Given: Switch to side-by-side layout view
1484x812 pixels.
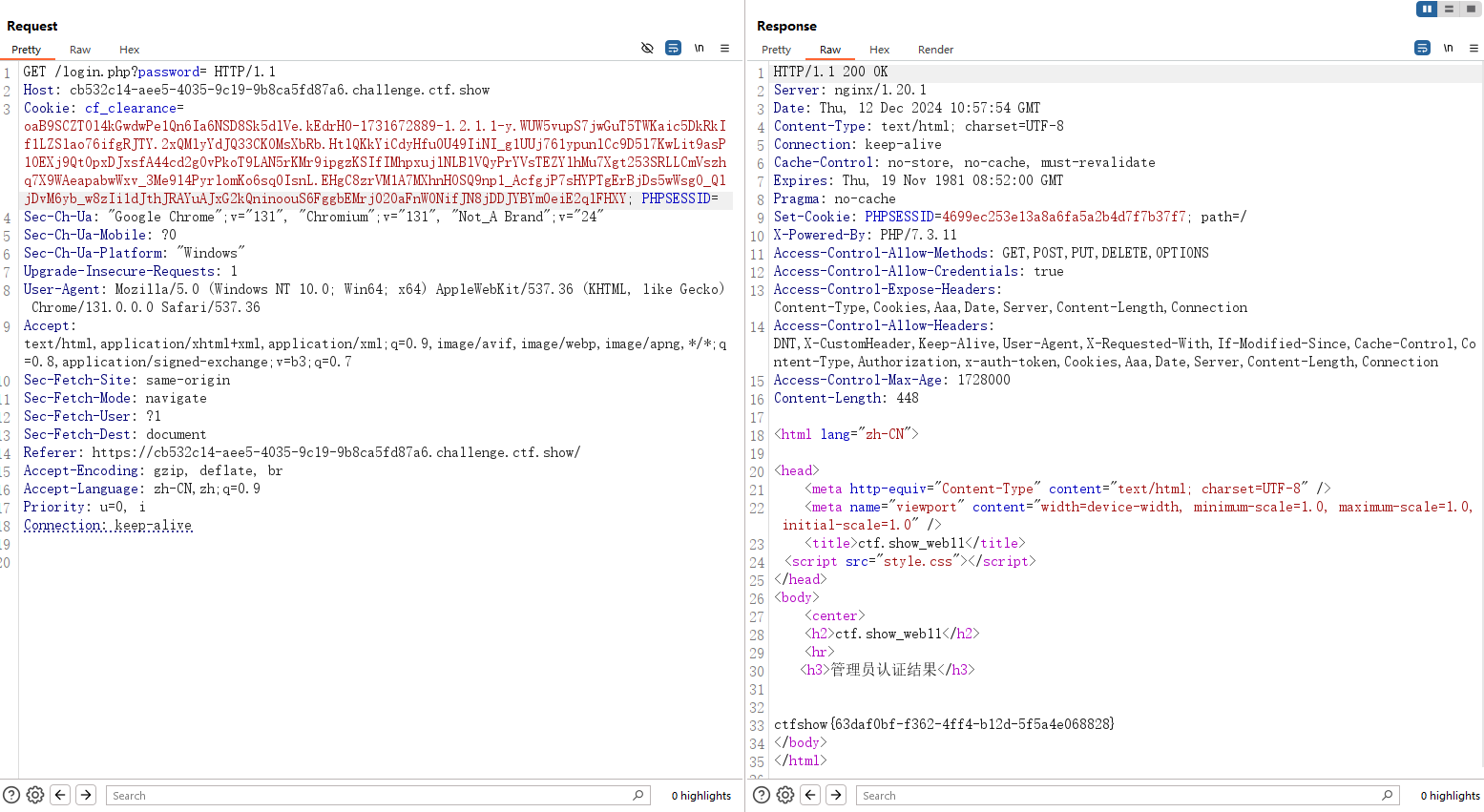Looking at the screenshot, I should click(1427, 9).
